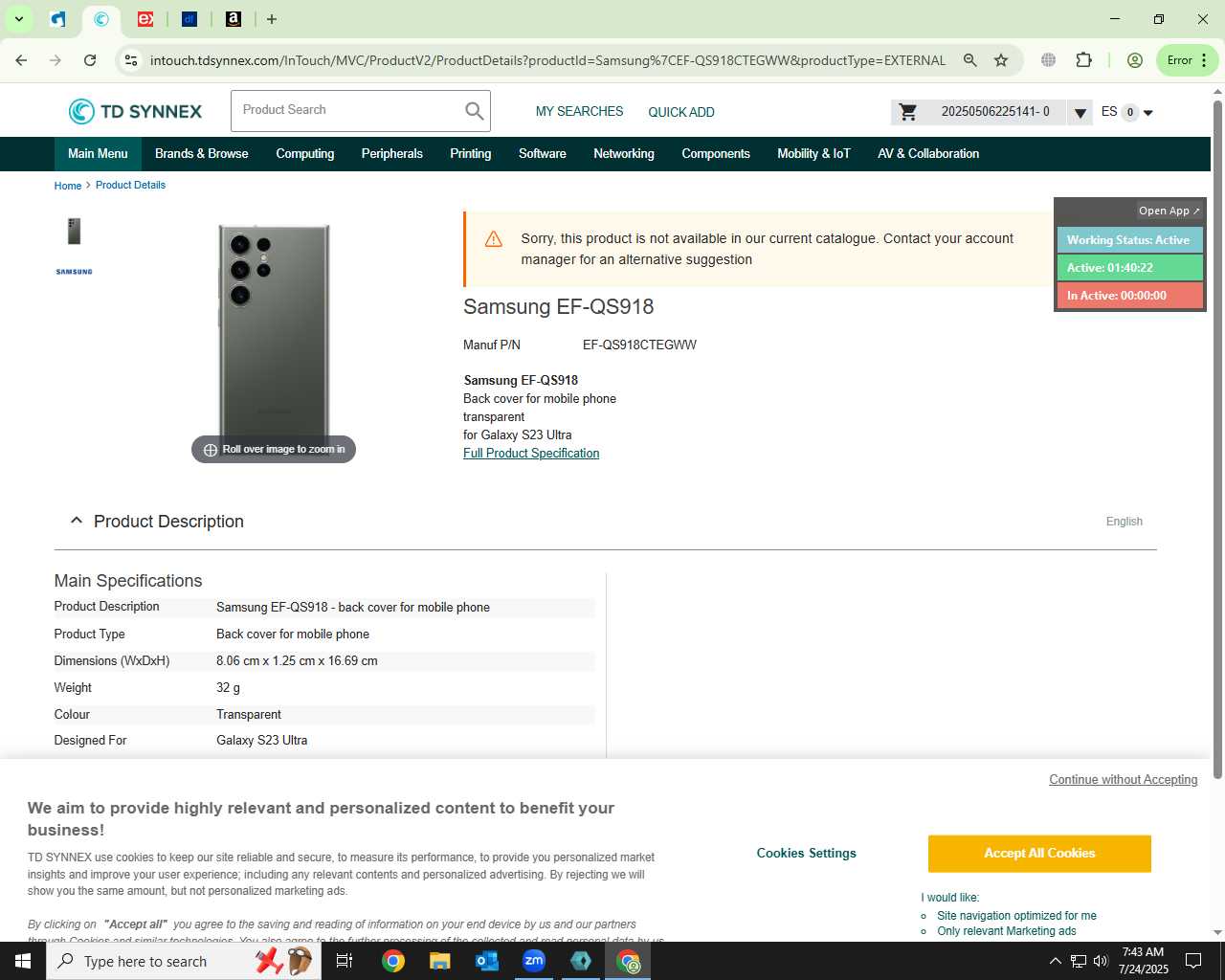1225x980 pixels.
Task: Click the Working Status: Active indicator
Action: click(x=1129, y=240)
